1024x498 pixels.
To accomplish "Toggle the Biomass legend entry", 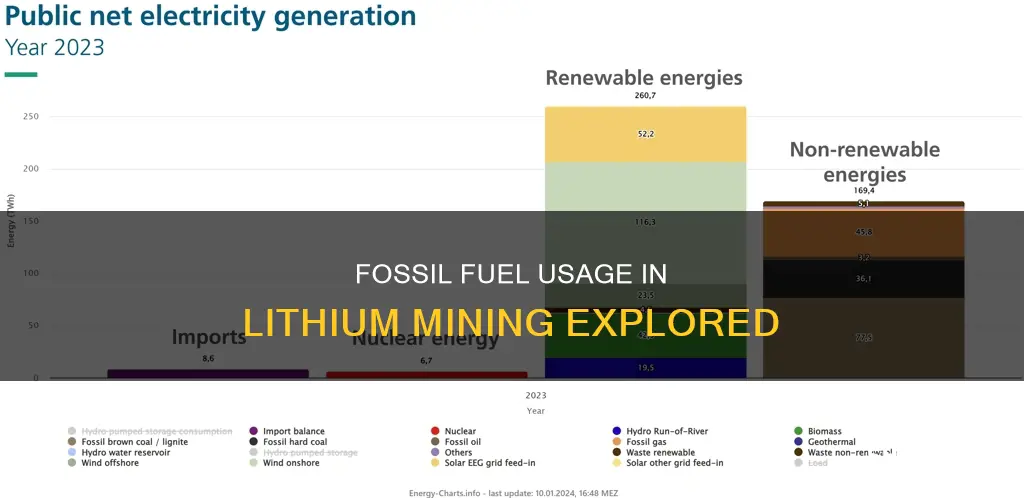I will coord(818,431).
